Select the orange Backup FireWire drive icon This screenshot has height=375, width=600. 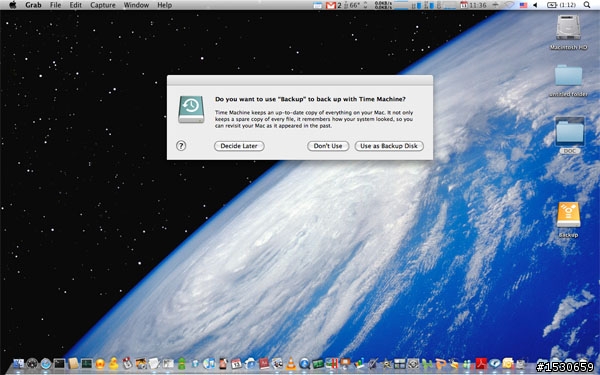pyautogui.click(x=568, y=215)
